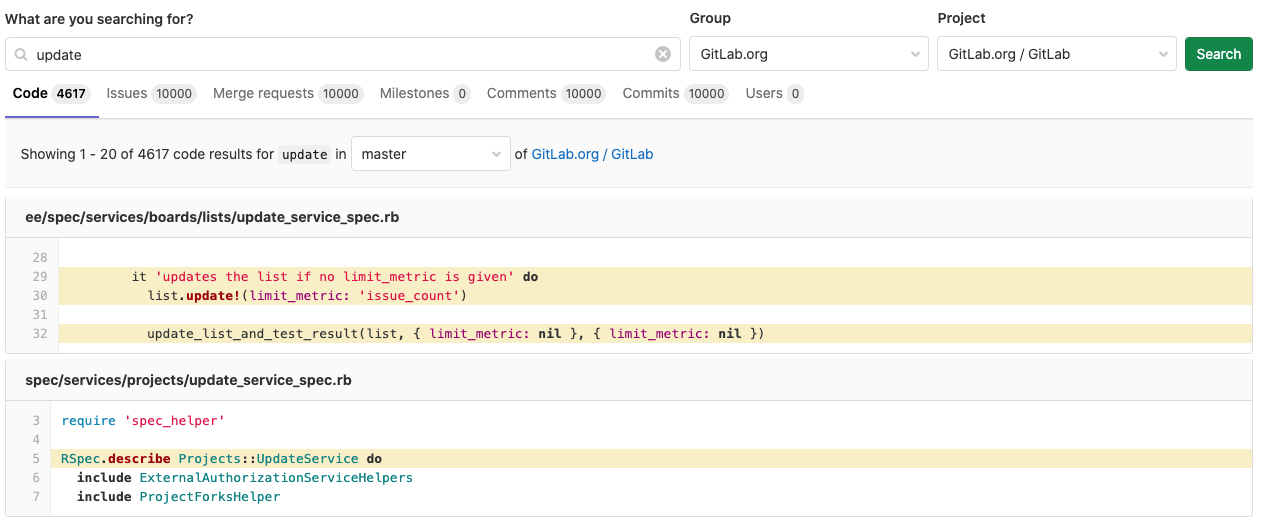Click the GitLab.org / GitLab project link
The height and width of the screenshot is (521, 1262).
click(x=592, y=154)
